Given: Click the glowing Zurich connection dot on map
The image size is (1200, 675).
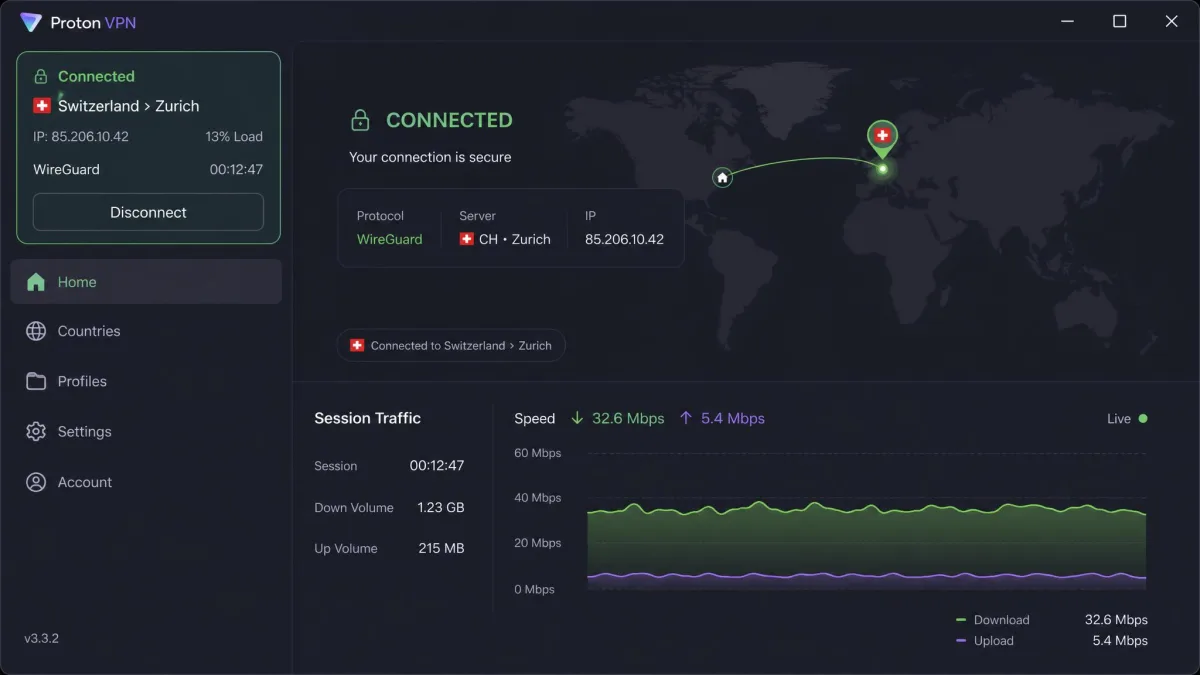Looking at the screenshot, I should (882, 169).
